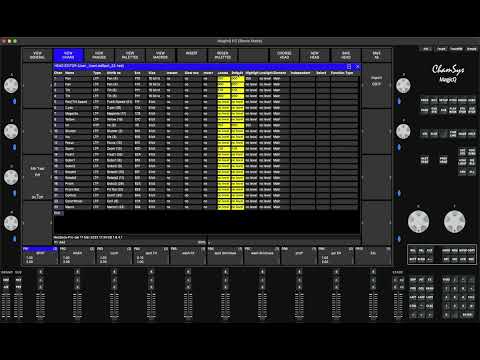Viewport: 480px width, 360px height.
Task: Open the HELP window button
Action: tap(472, 100)
